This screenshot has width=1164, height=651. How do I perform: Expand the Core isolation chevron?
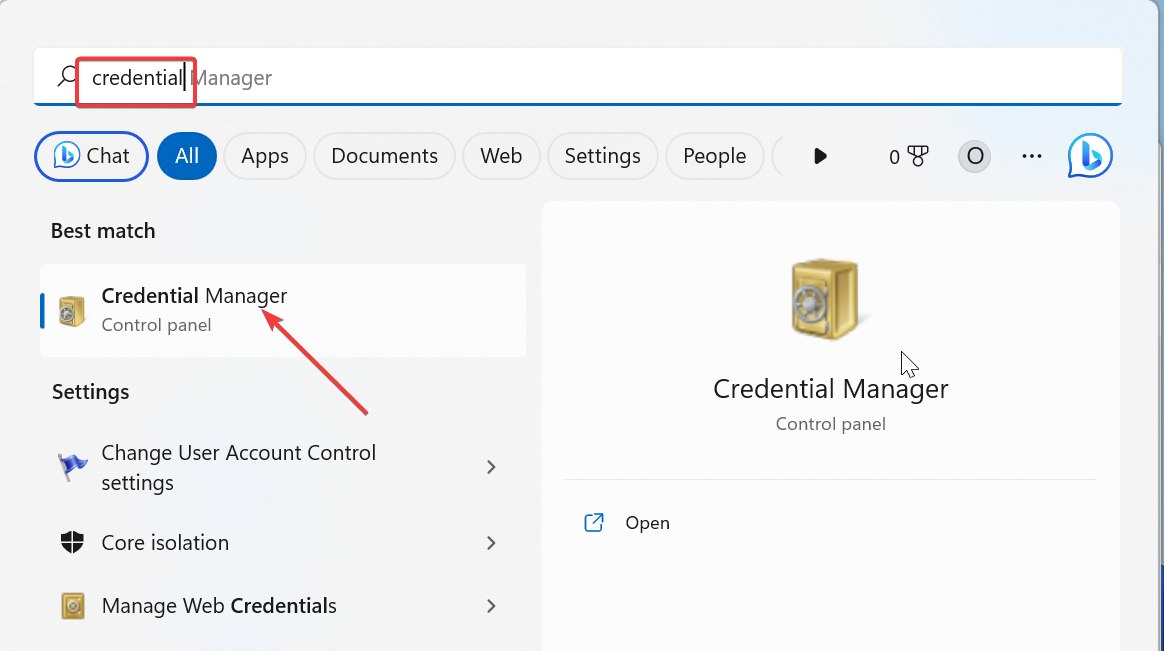tap(491, 543)
